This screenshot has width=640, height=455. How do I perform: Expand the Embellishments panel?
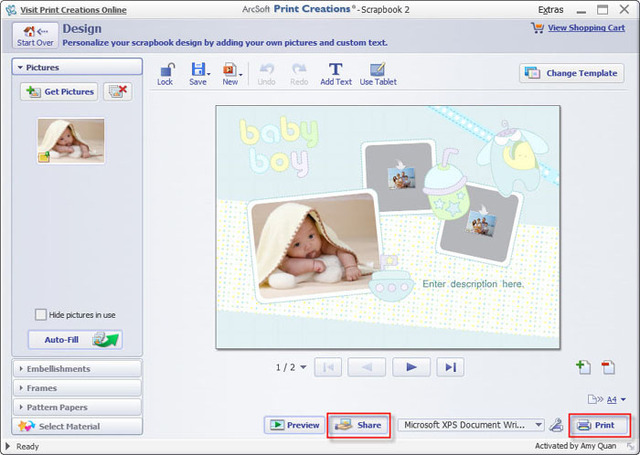coord(77,368)
